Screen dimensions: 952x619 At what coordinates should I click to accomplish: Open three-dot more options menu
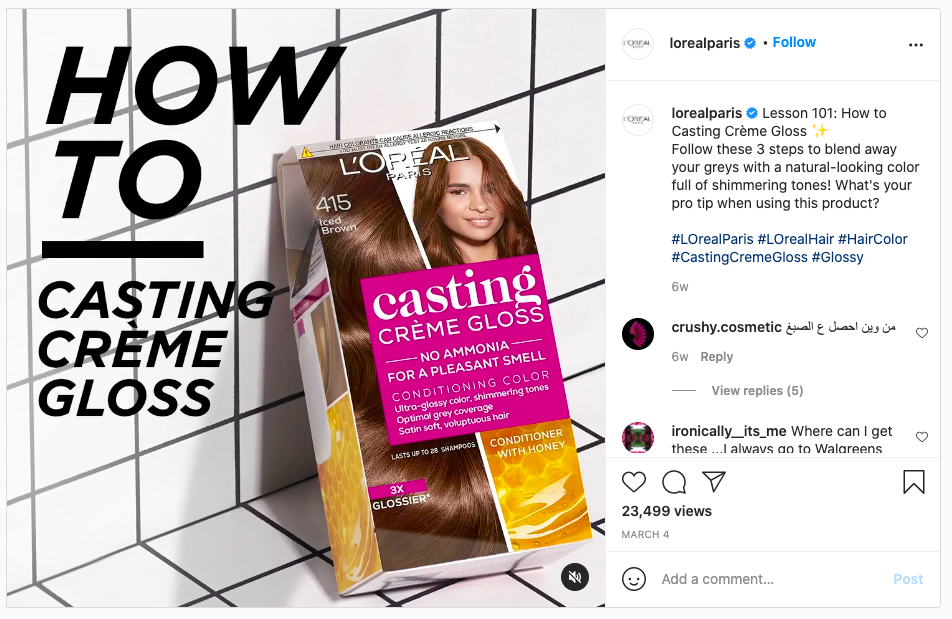tap(916, 45)
